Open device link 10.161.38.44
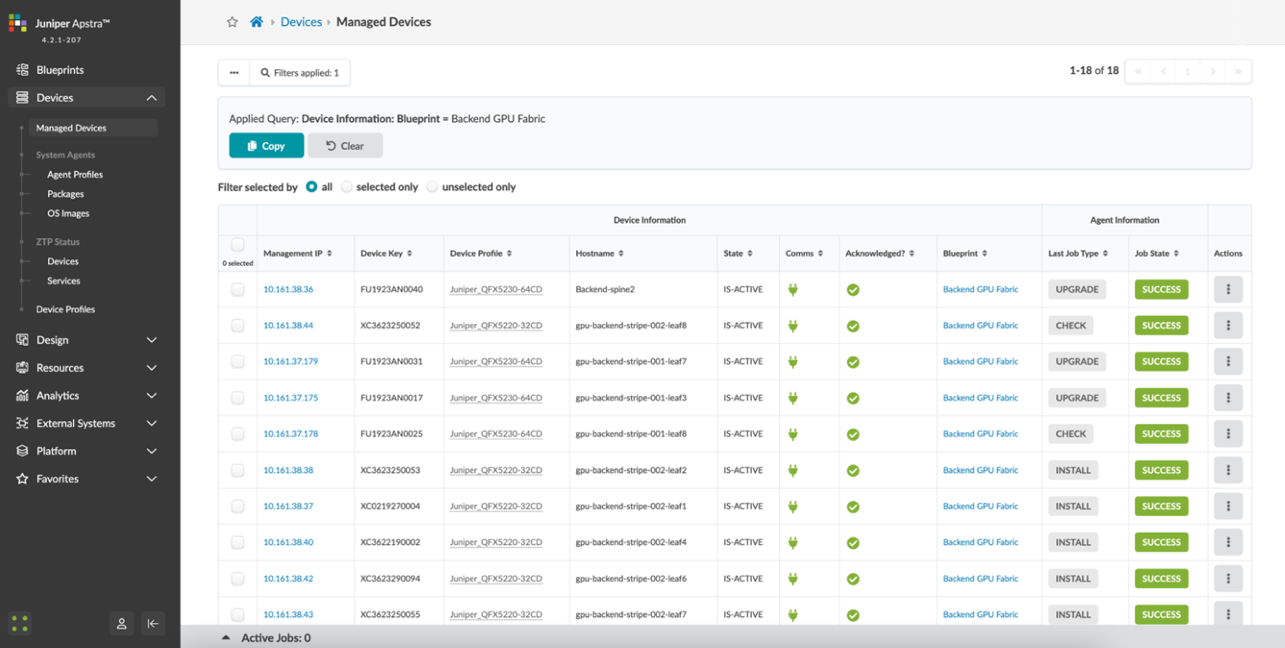 point(288,326)
